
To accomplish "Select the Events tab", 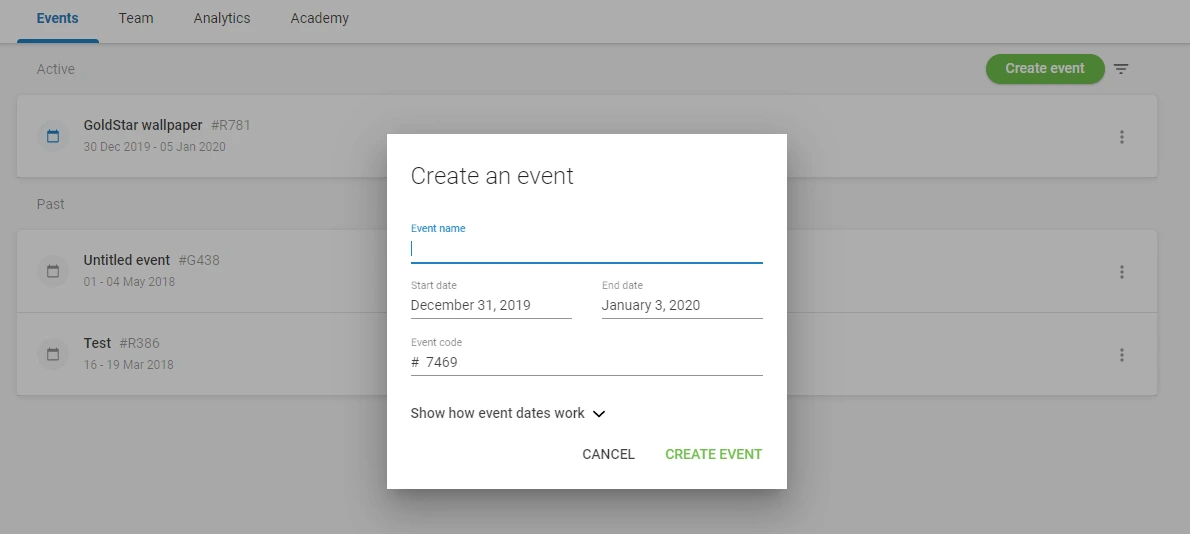I will coord(58,18).
